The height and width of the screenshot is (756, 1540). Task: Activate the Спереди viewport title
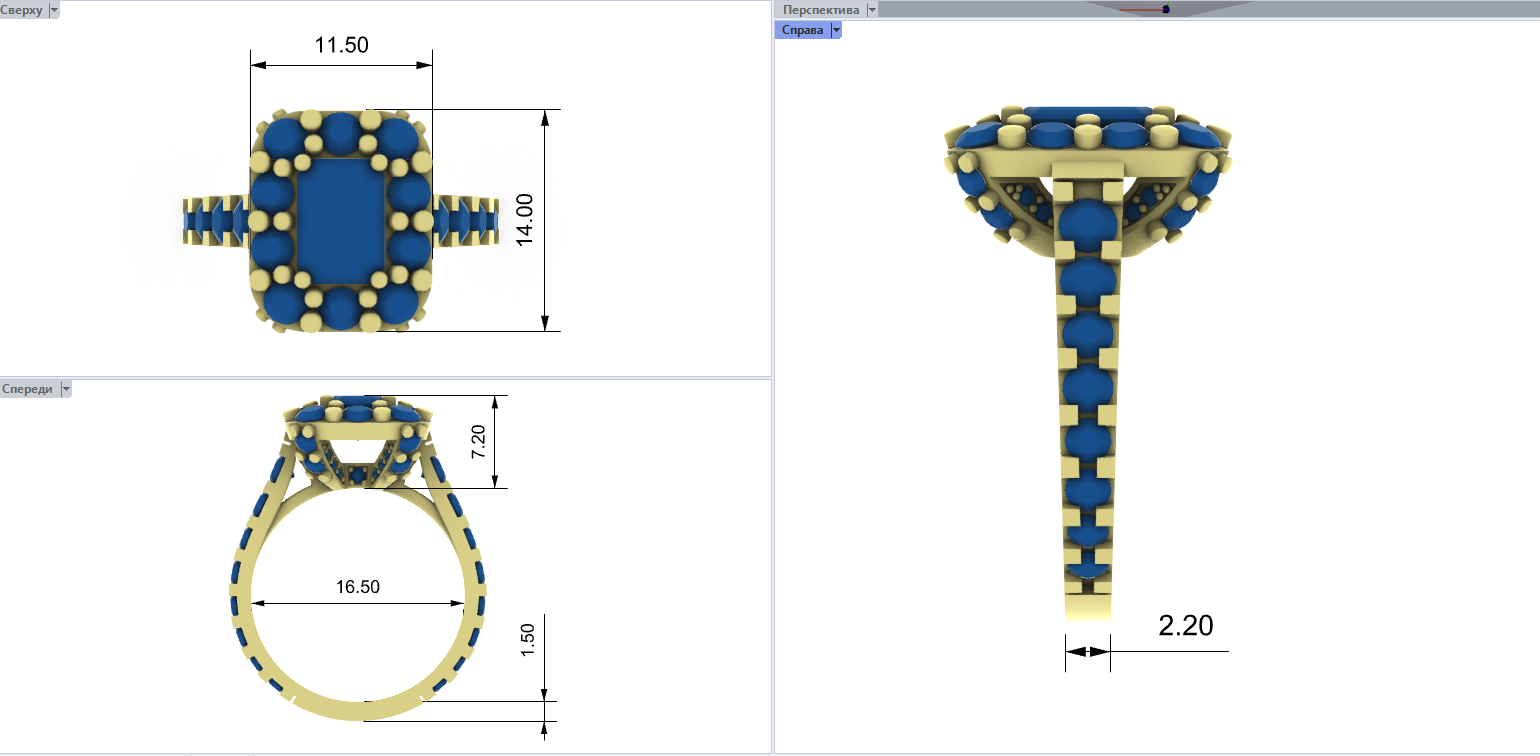28,389
